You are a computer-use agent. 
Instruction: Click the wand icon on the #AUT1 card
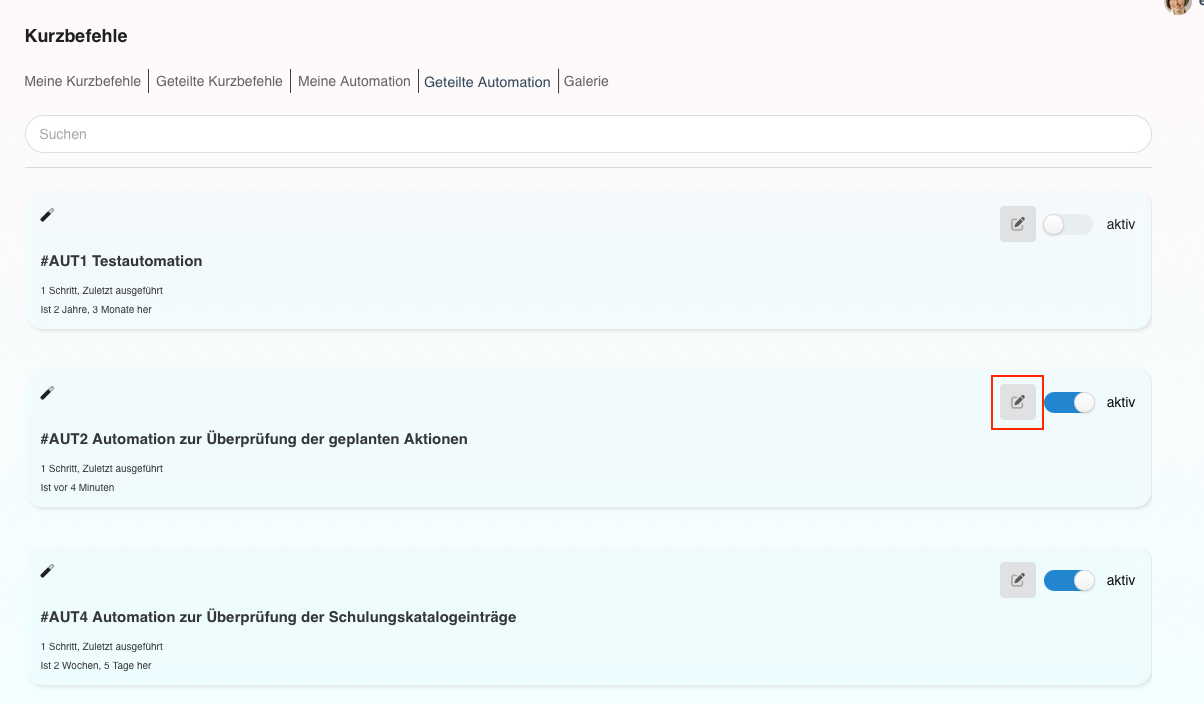47,215
